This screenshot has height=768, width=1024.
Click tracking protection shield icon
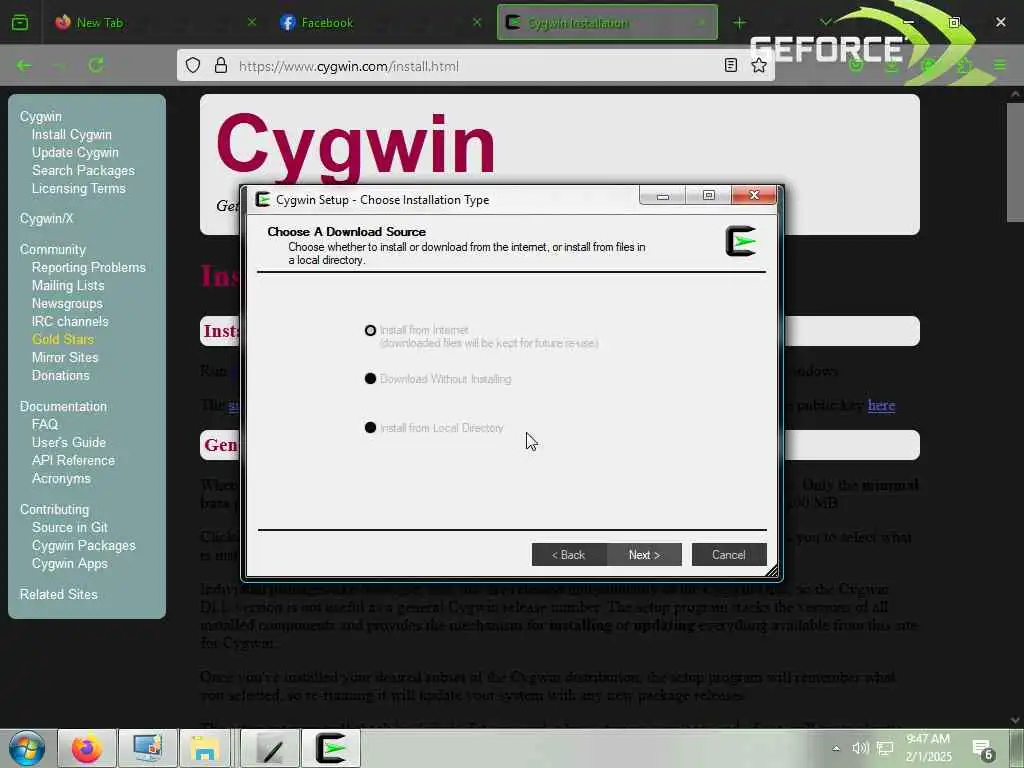click(193, 65)
